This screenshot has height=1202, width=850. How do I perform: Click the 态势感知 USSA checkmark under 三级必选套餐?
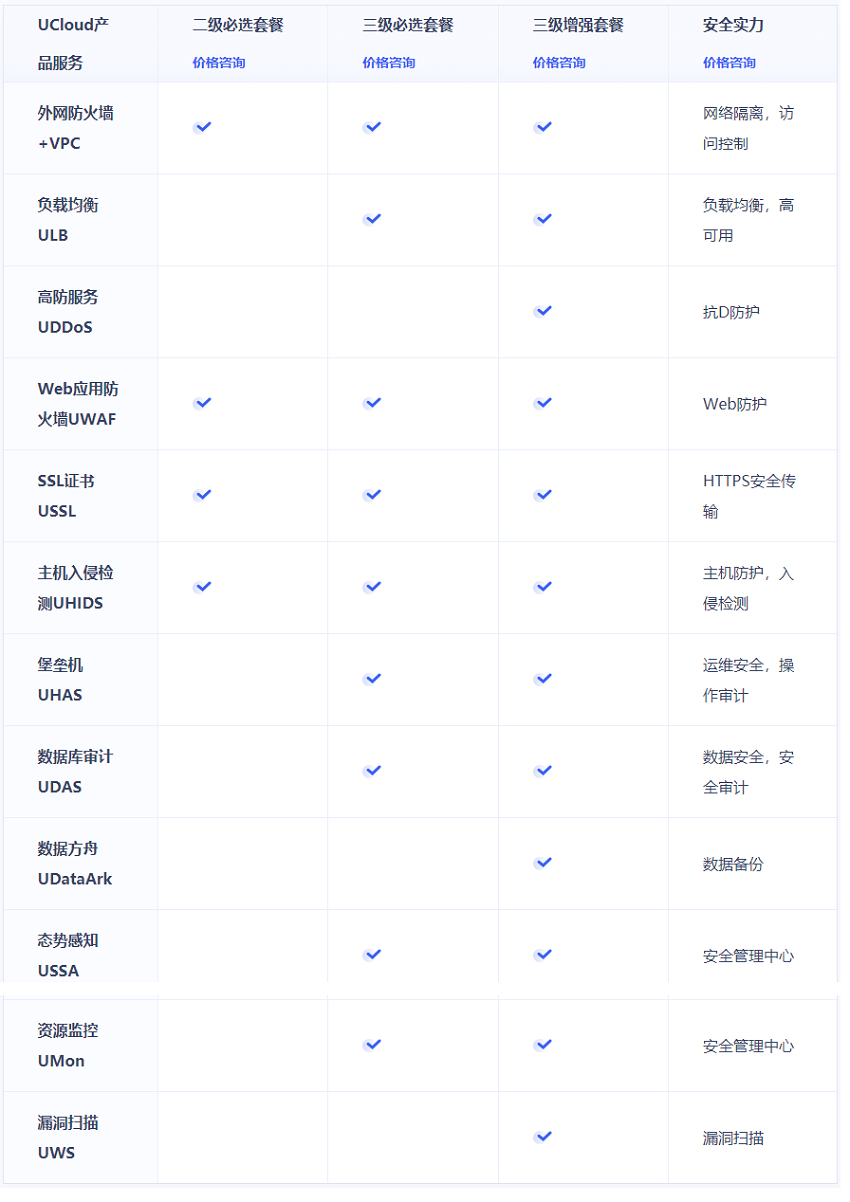373,955
